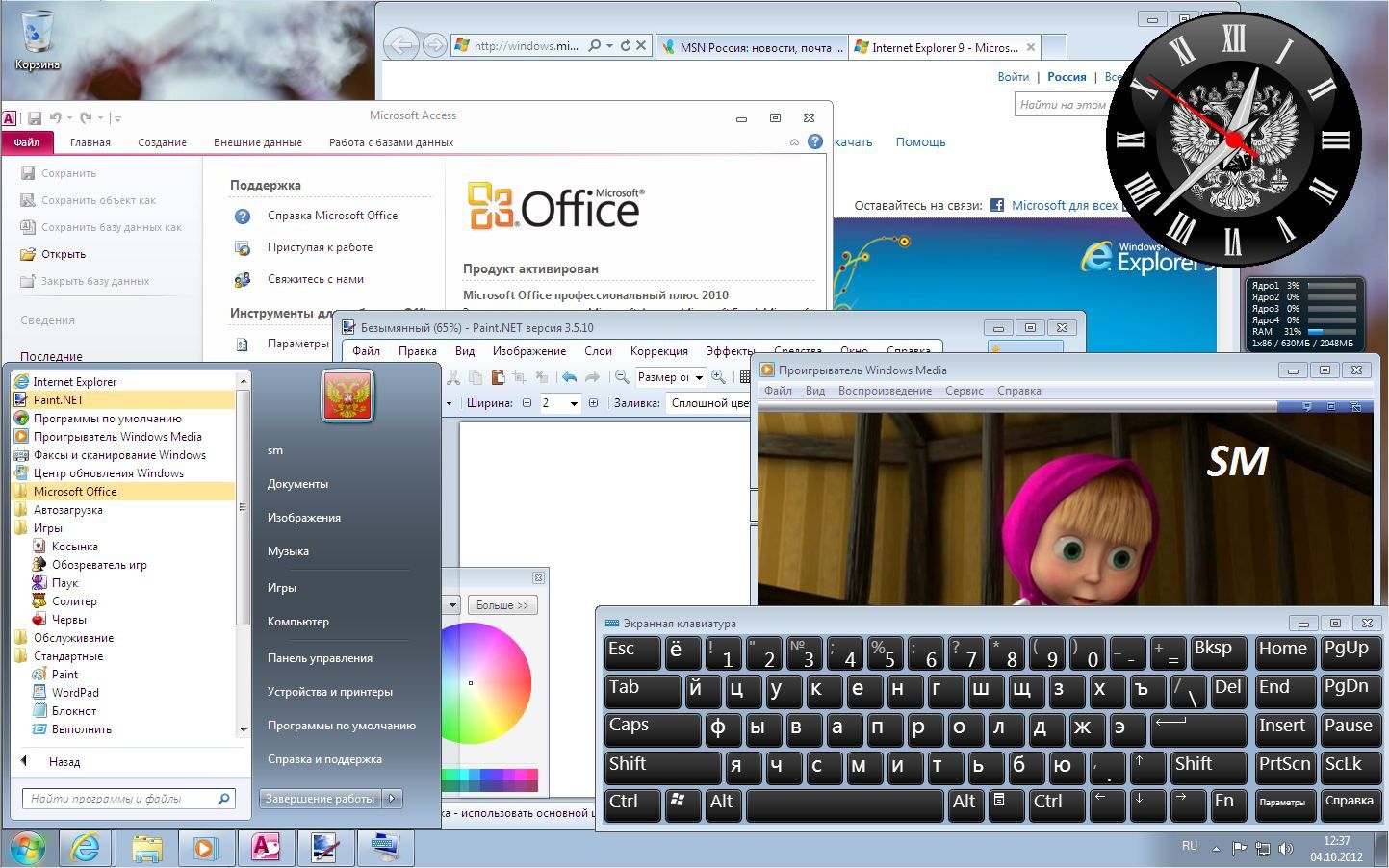Viewport: 1389px width, 868px height.
Task: Decrease brush width with minus button
Action: pyautogui.click(x=527, y=403)
